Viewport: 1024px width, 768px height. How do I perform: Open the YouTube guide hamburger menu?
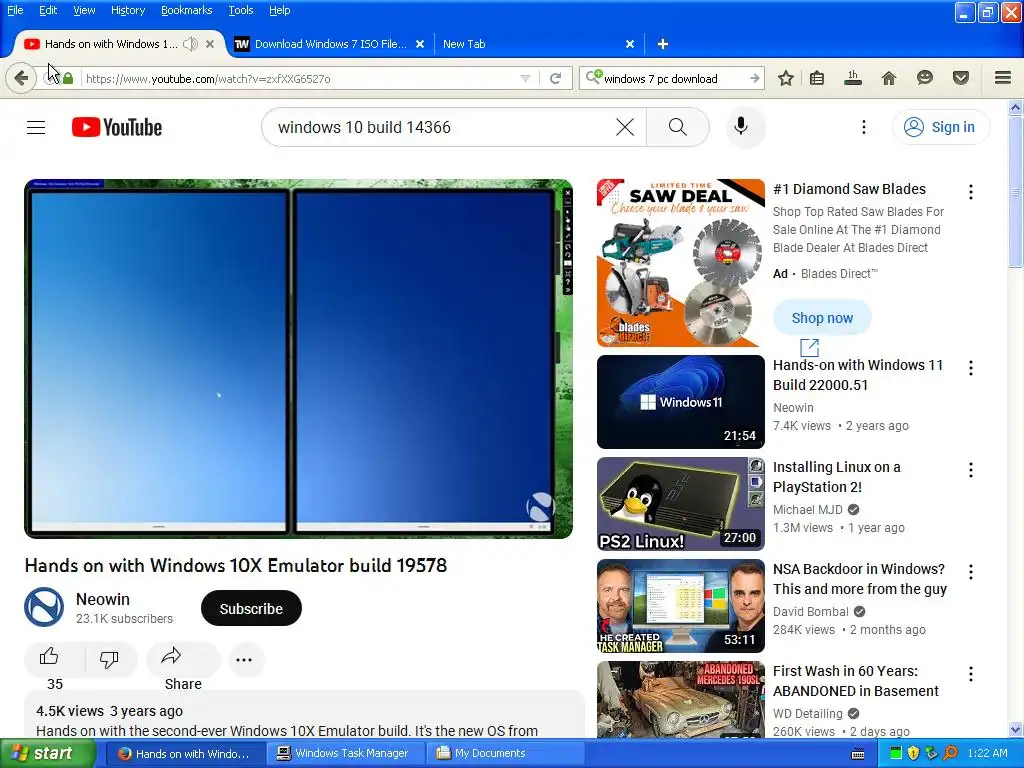36,127
